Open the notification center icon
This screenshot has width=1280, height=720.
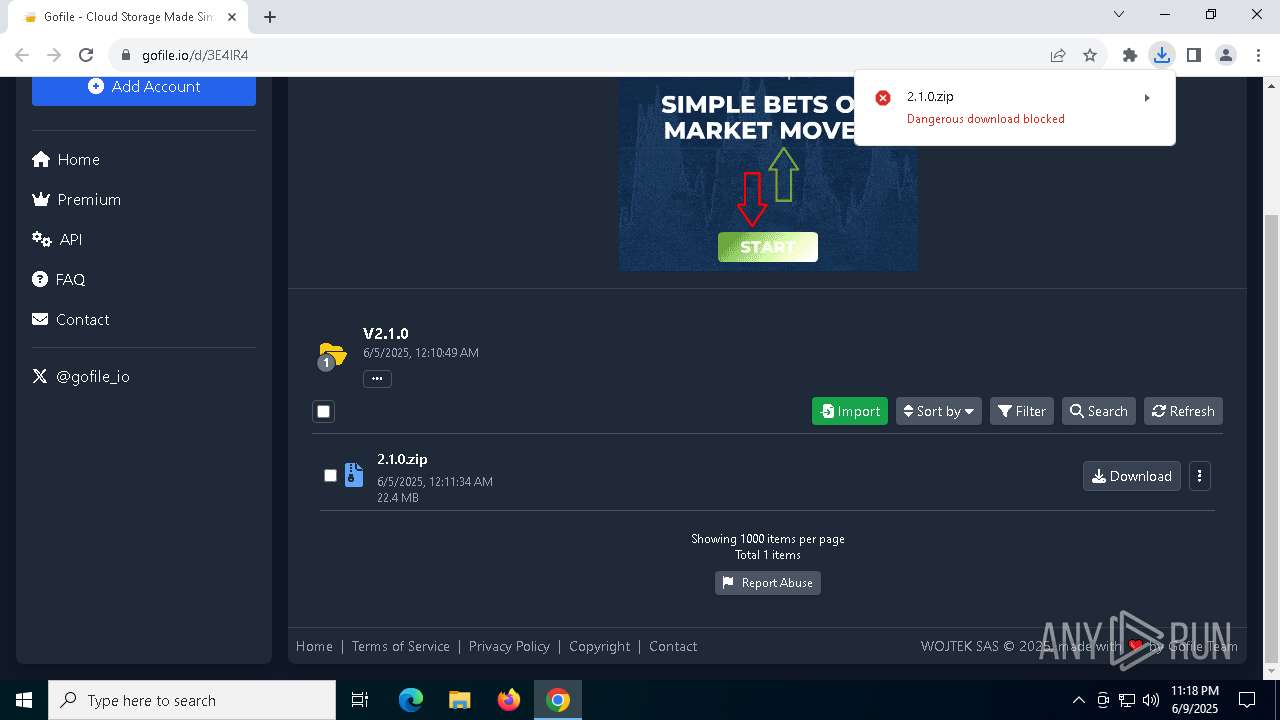tap(1247, 700)
